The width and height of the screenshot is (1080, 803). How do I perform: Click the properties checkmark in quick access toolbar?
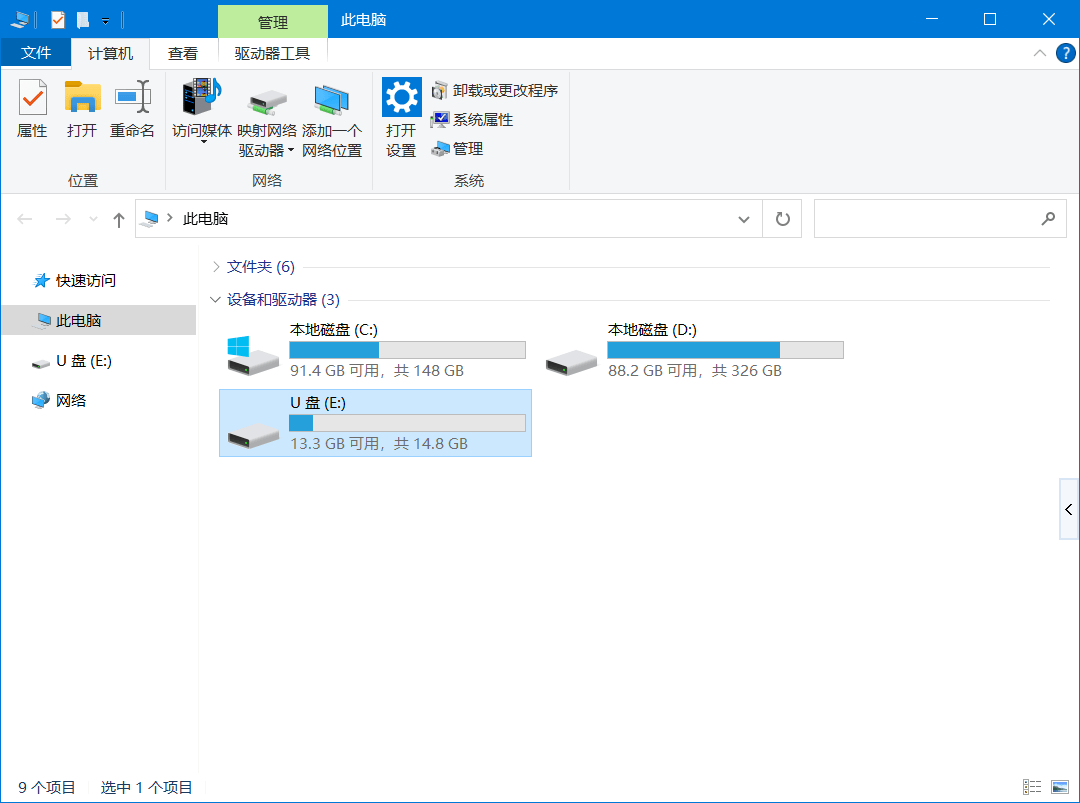(x=58, y=20)
